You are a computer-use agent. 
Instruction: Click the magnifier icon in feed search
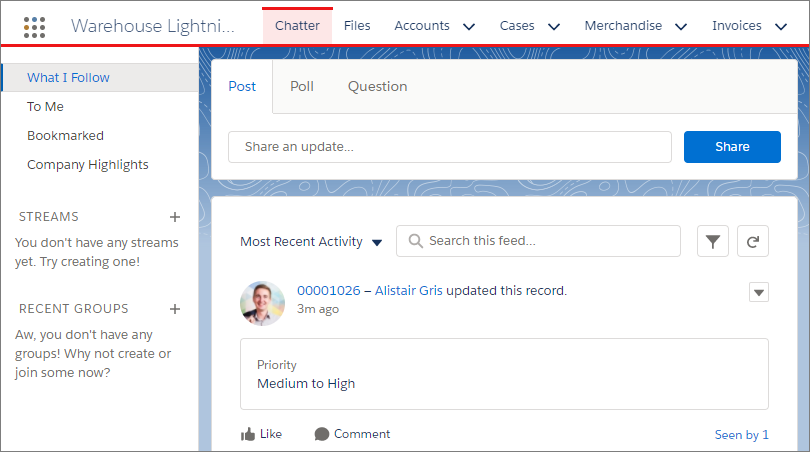point(415,241)
